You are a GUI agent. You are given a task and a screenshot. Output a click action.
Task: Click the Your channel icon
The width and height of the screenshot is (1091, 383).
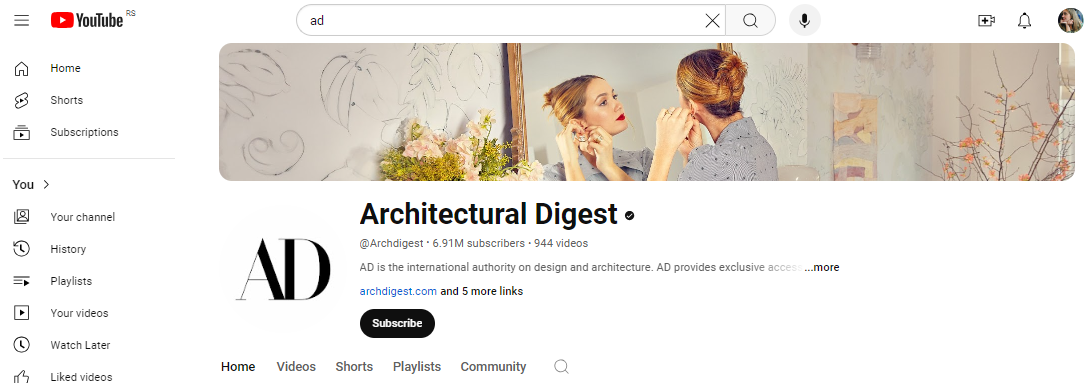pyautogui.click(x=22, y=217)
